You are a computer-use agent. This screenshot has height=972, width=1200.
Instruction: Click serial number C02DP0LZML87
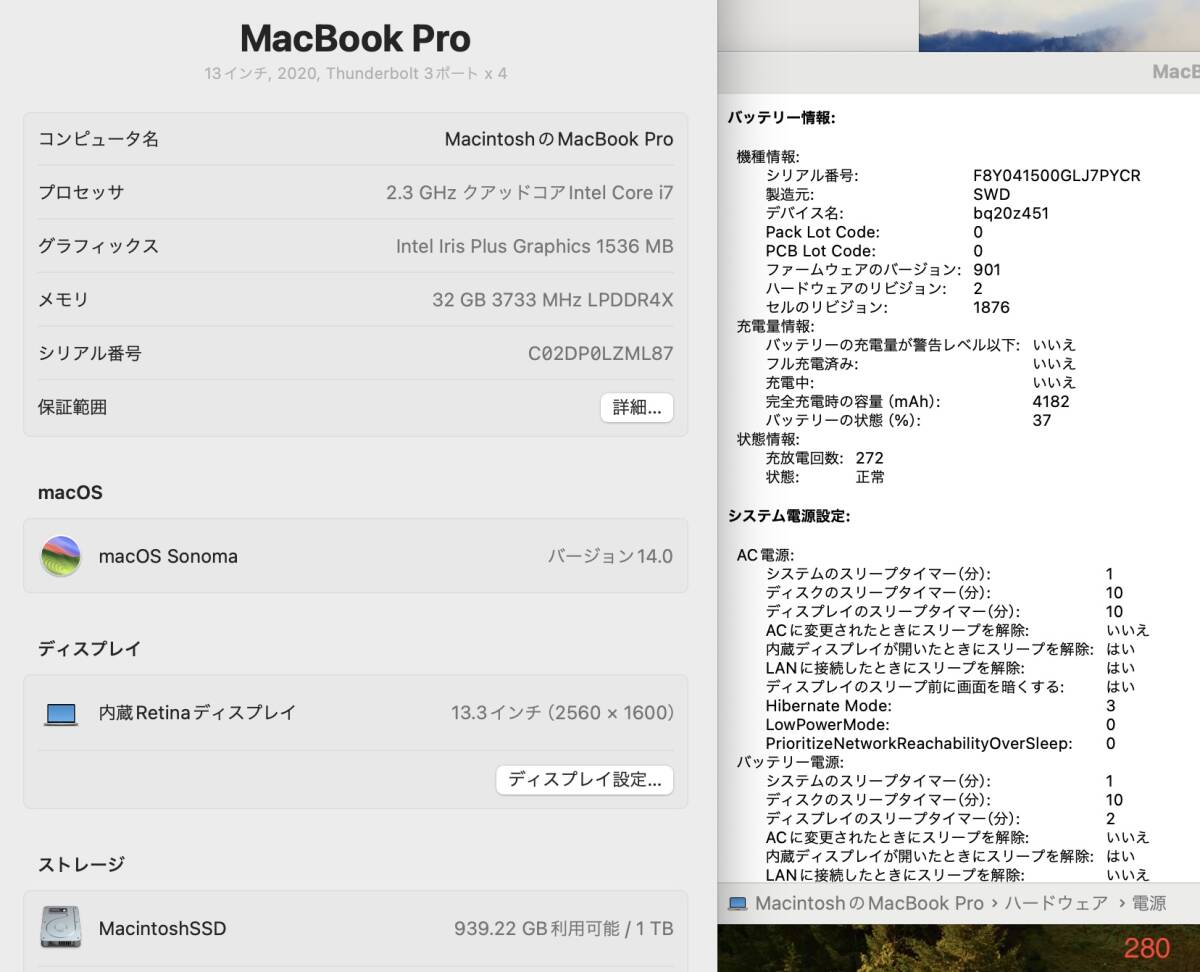click(x=601, y=353)
